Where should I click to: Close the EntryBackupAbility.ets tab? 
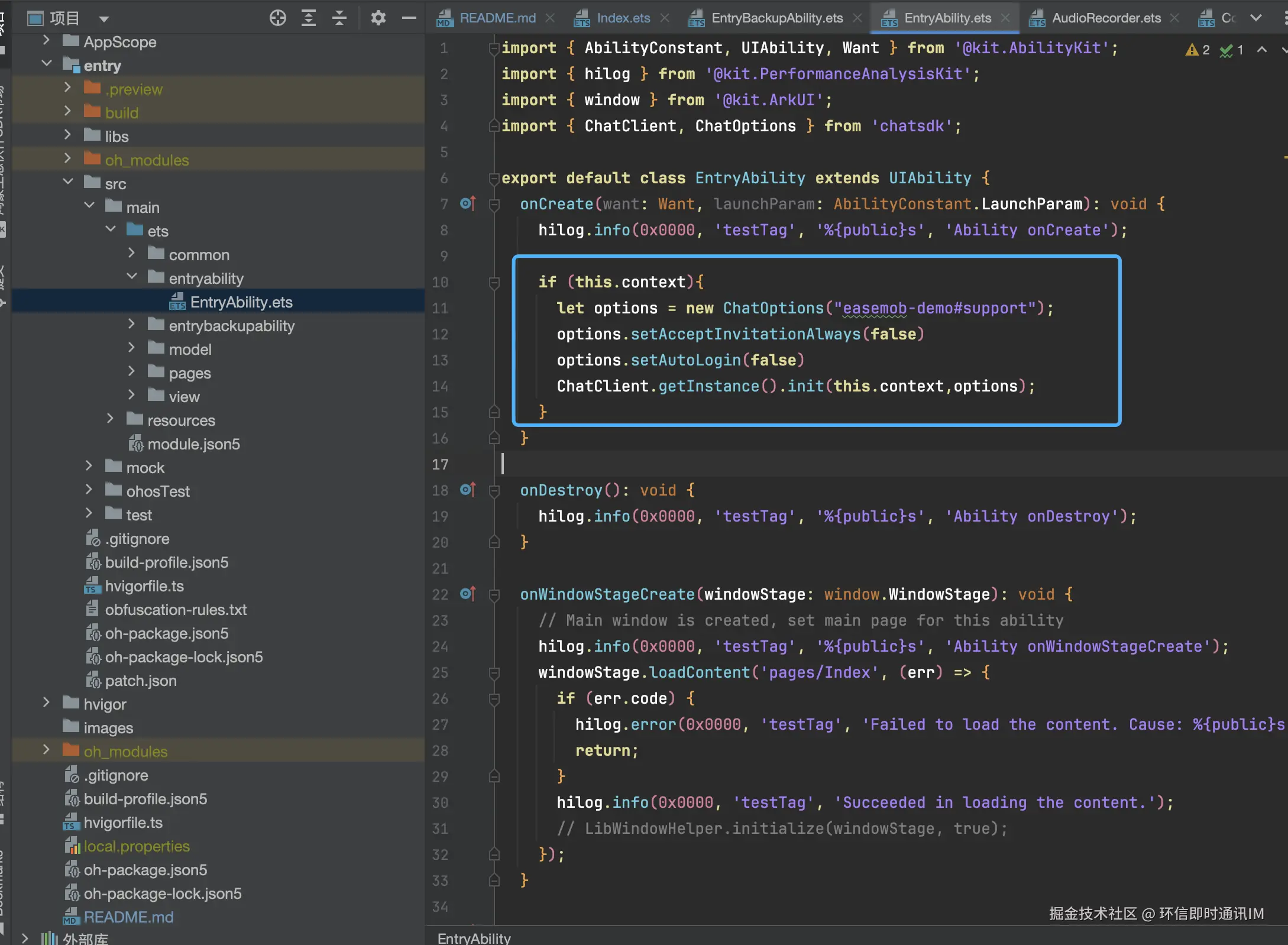[x=857, y=18]
